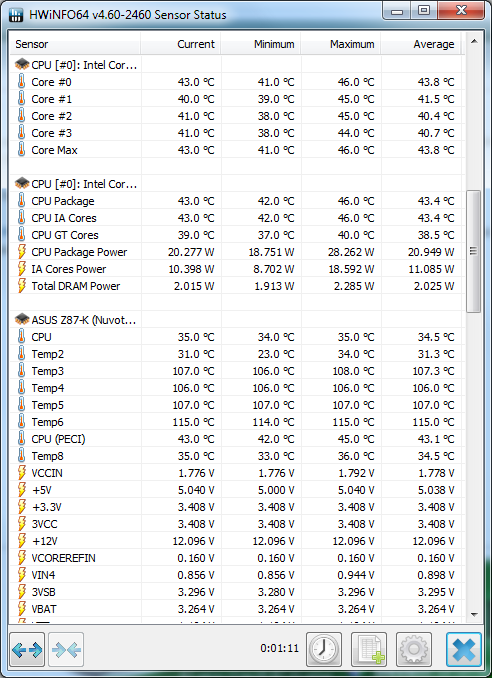Screen dimensions: 492x678
Task: Click the Sensor column header
Action: click(75, 44)
